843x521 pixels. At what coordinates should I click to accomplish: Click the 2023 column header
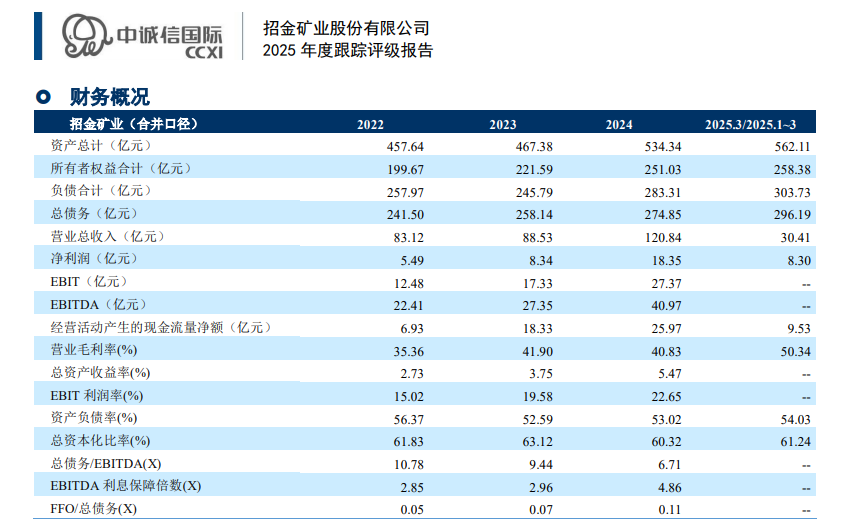(x=503, y=125)
